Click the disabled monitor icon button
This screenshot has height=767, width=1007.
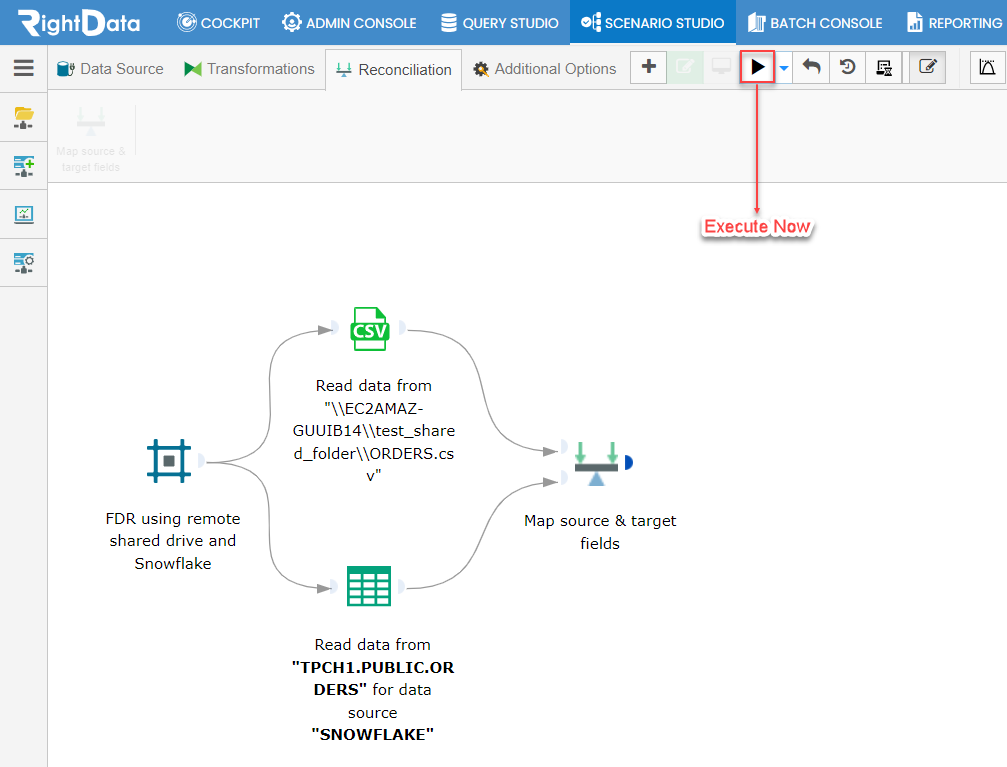[x=721, y=67]
